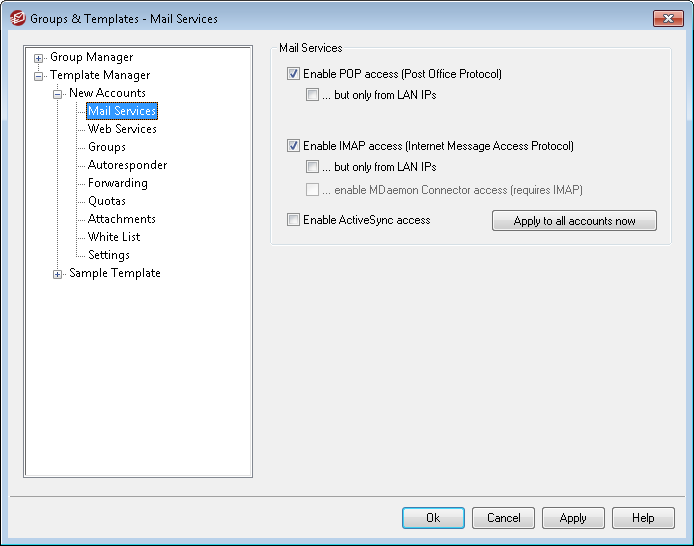Collapse the New Accounts tree node
This screenshot has height=546, width=694.
tap(58, 94)
